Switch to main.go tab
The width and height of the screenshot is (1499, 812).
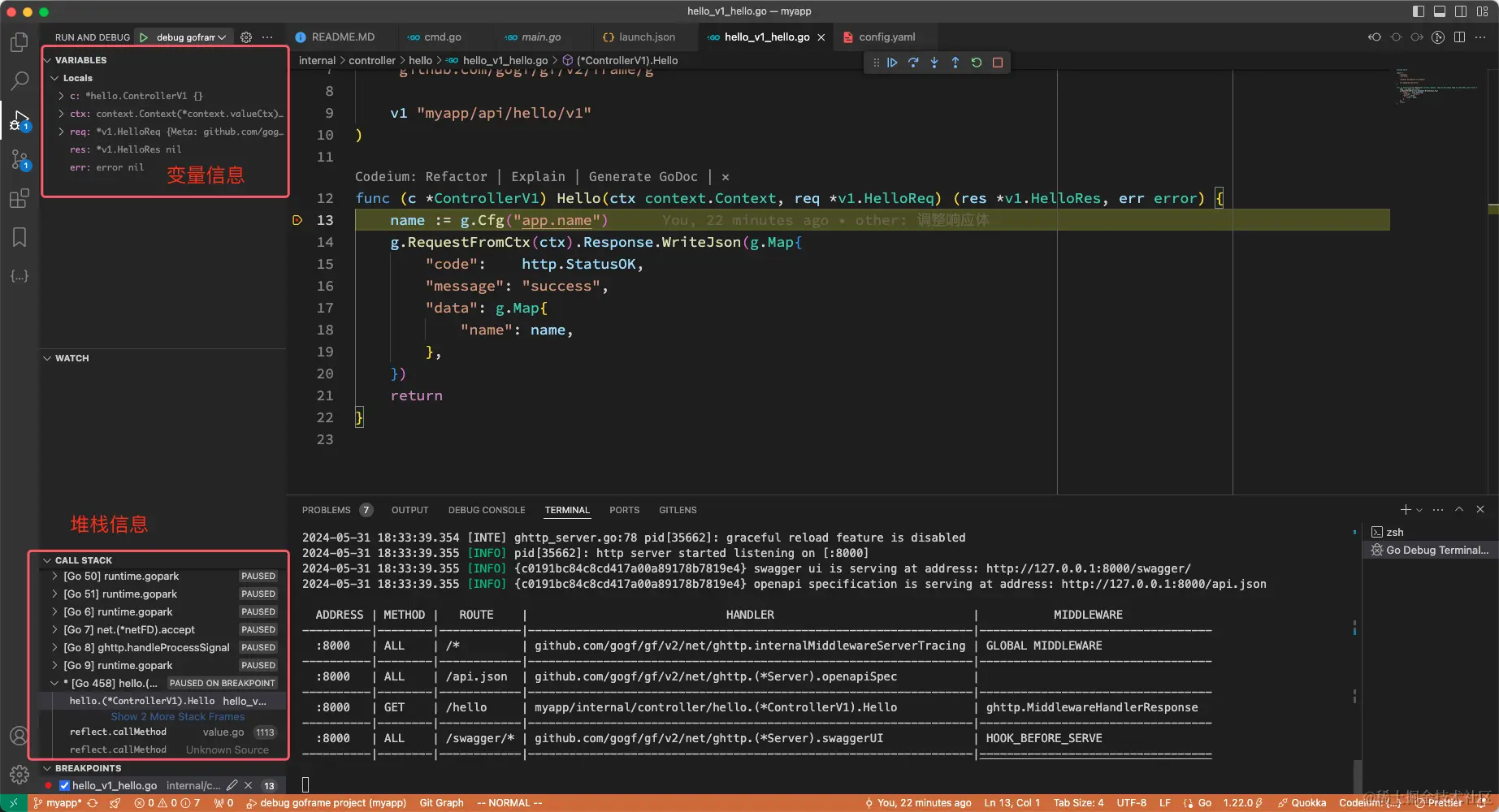pyautogui.click(x=540, y=37)
